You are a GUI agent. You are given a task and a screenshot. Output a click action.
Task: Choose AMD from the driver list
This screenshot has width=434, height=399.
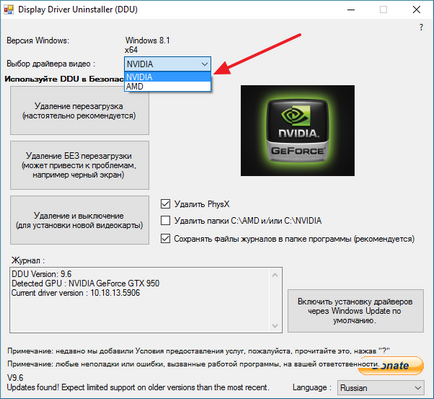click(x=168, y=86)
